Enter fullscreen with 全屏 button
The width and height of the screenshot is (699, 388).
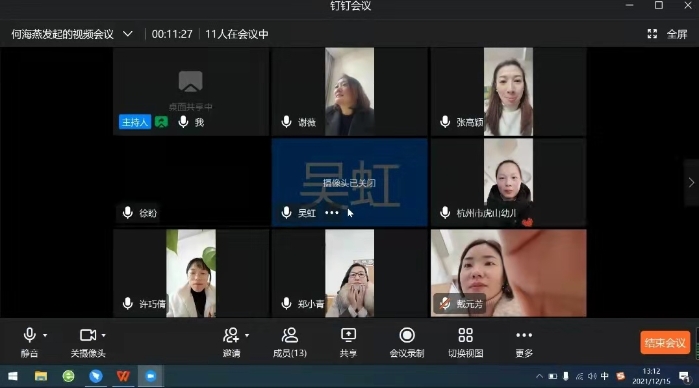677,34
